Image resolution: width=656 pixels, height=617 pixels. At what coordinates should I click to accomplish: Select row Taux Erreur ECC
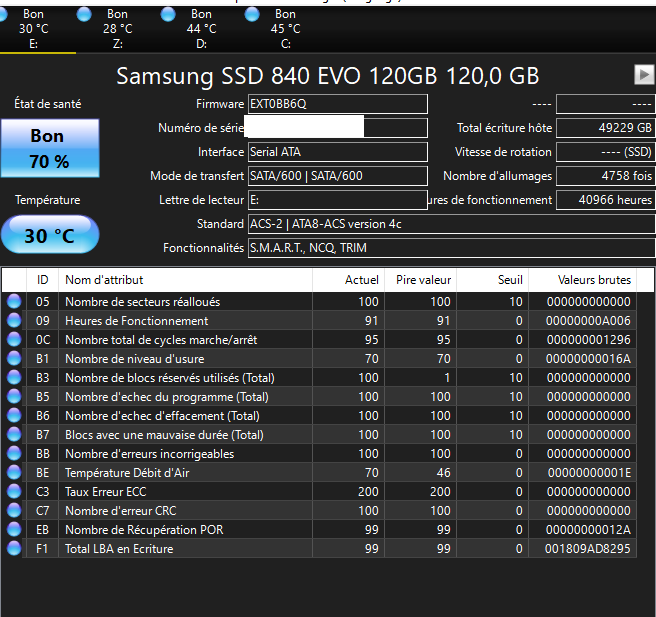pos(319,491)
